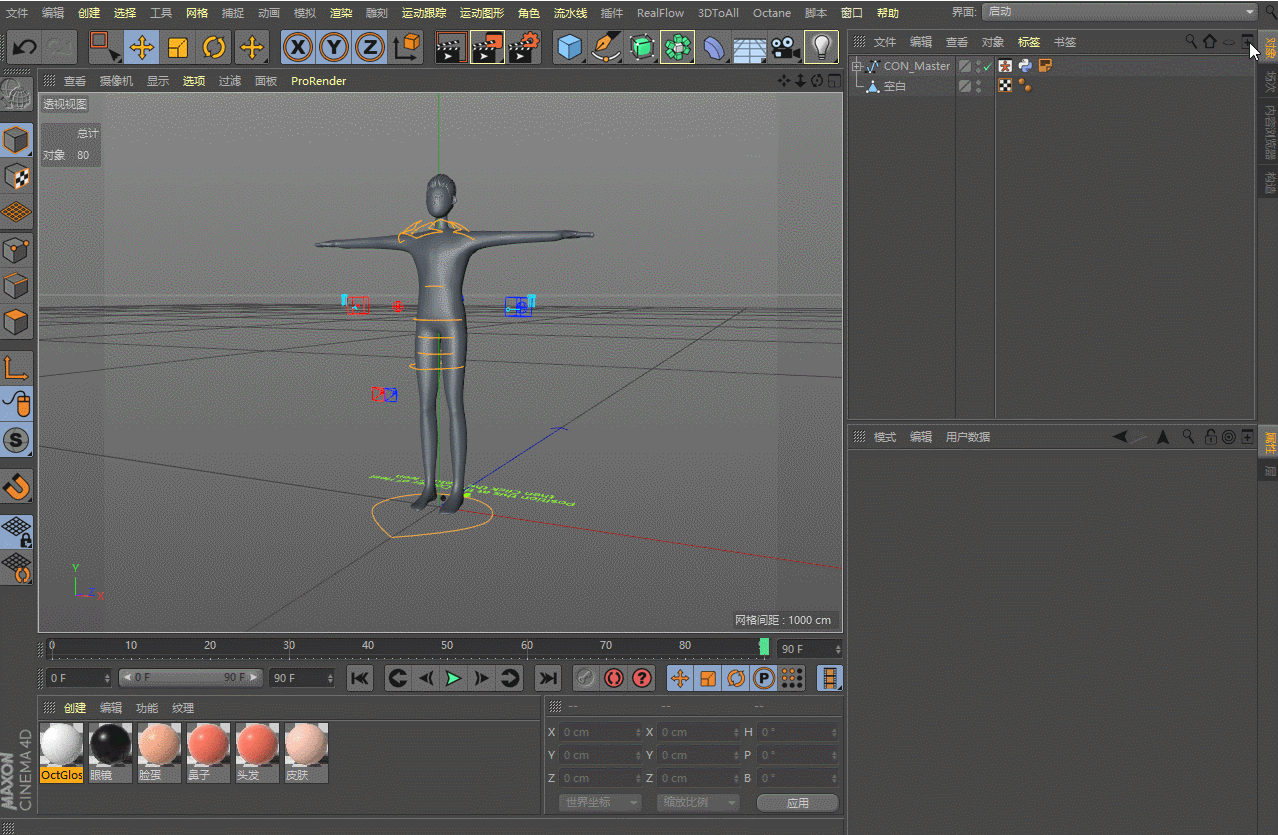Viewport: 1278px width, 835px height.
Task: Toggle the Z axis lock
Action: (370, 47)
